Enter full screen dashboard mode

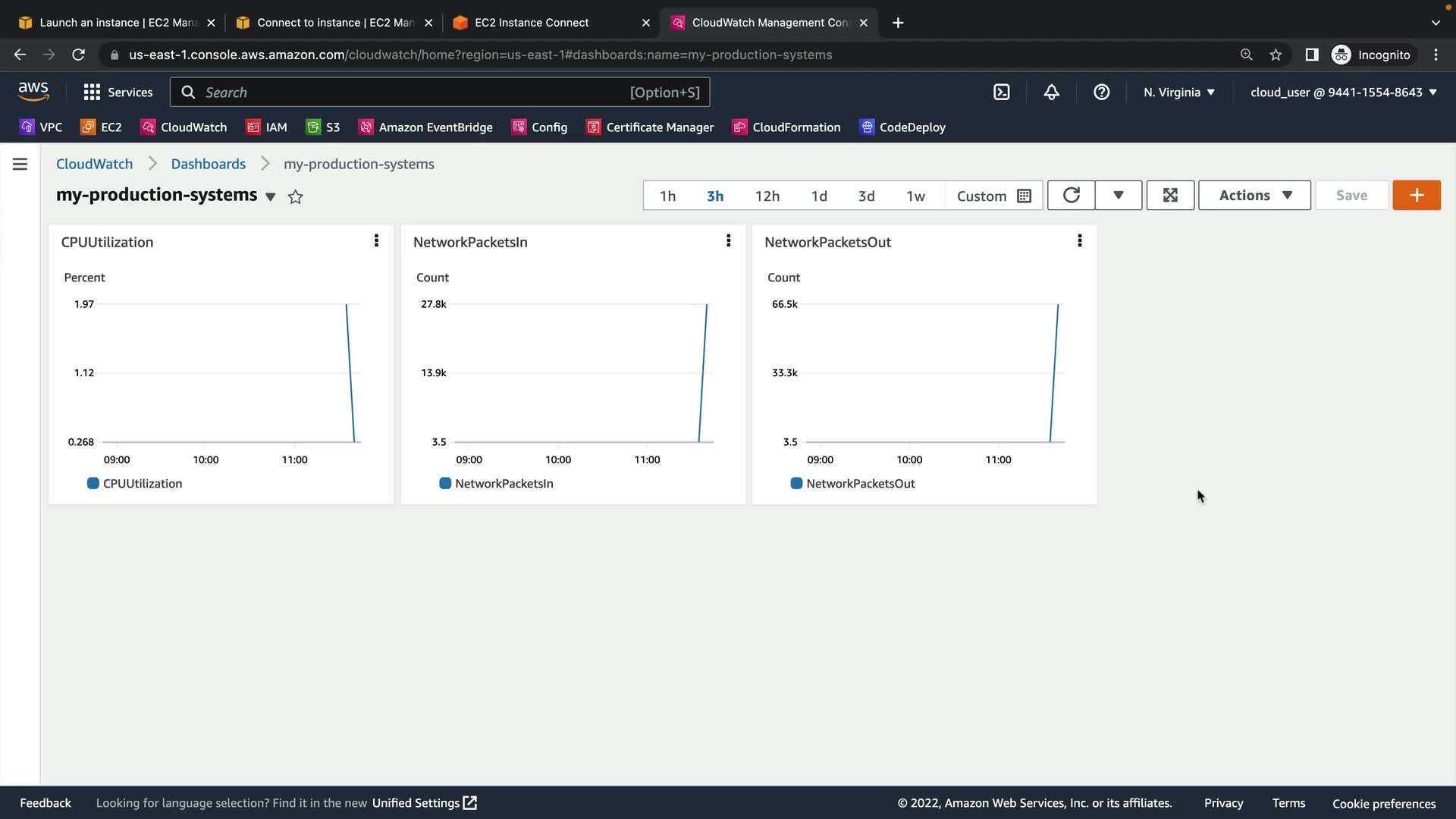[x=1170, y=195]
